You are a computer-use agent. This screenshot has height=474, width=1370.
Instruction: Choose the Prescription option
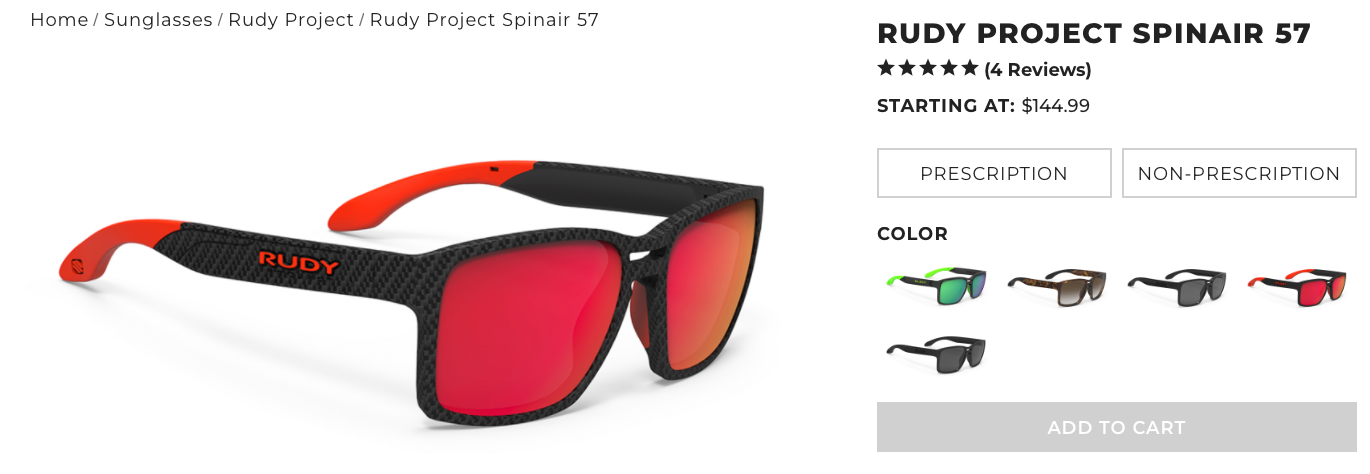tap(994, 173)
